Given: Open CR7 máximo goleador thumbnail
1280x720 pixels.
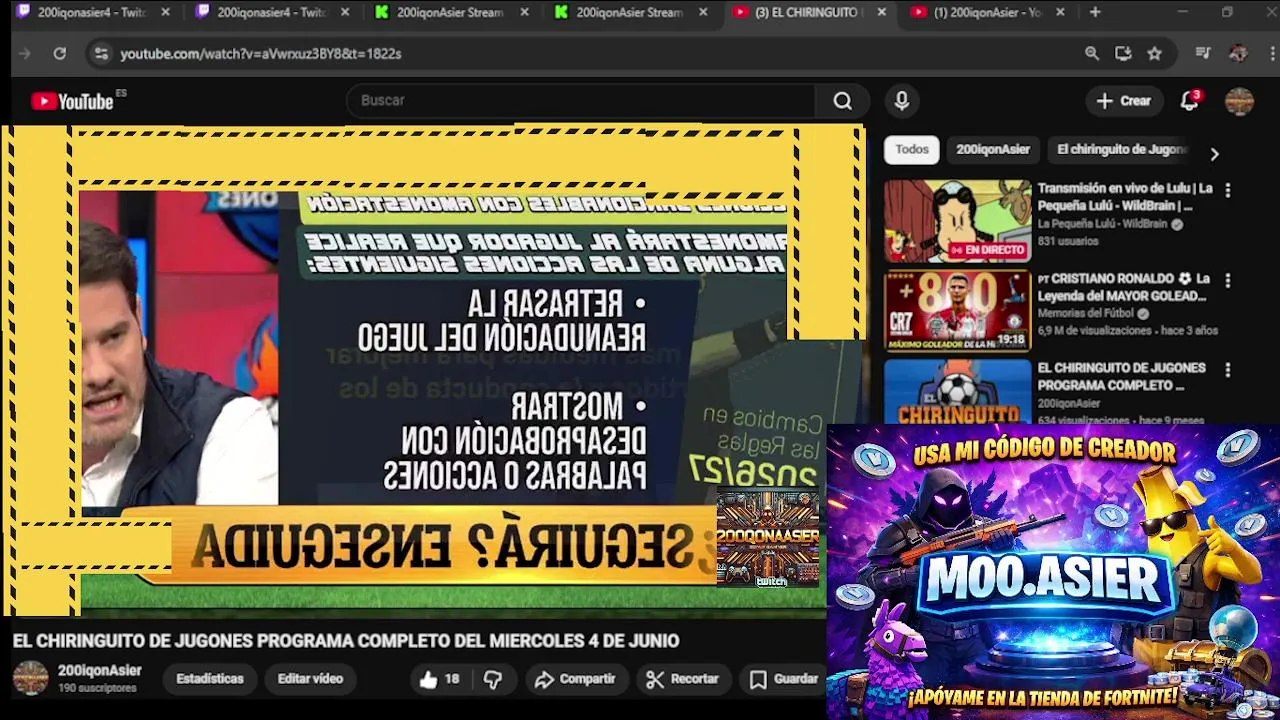Looking at the screenshot, I should pyautogui.click(x=957, y=311).
